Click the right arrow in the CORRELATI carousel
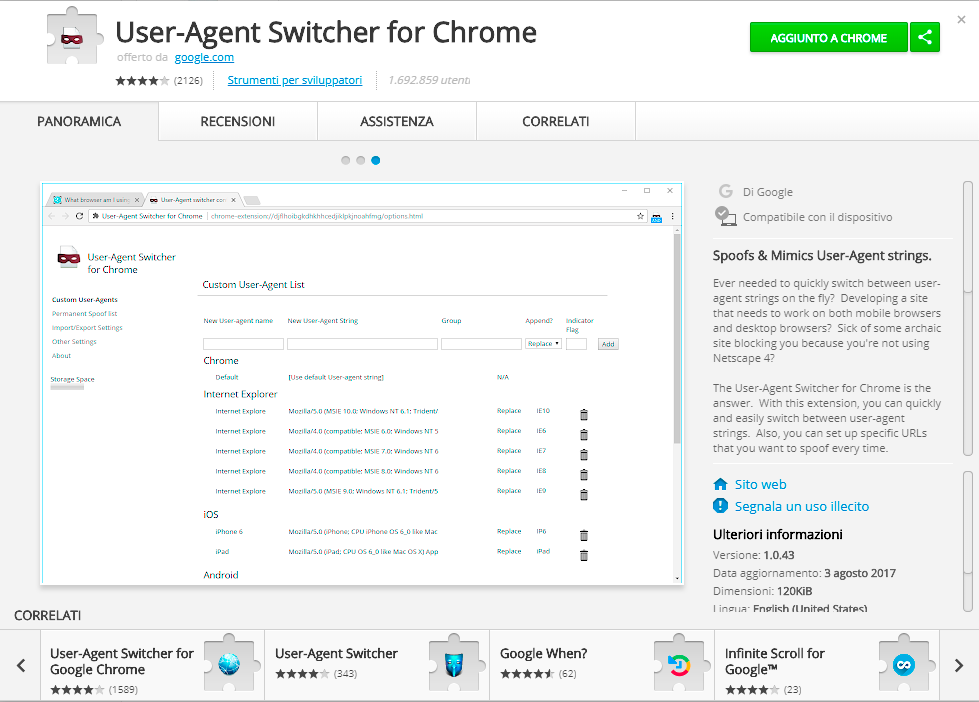 958,664
